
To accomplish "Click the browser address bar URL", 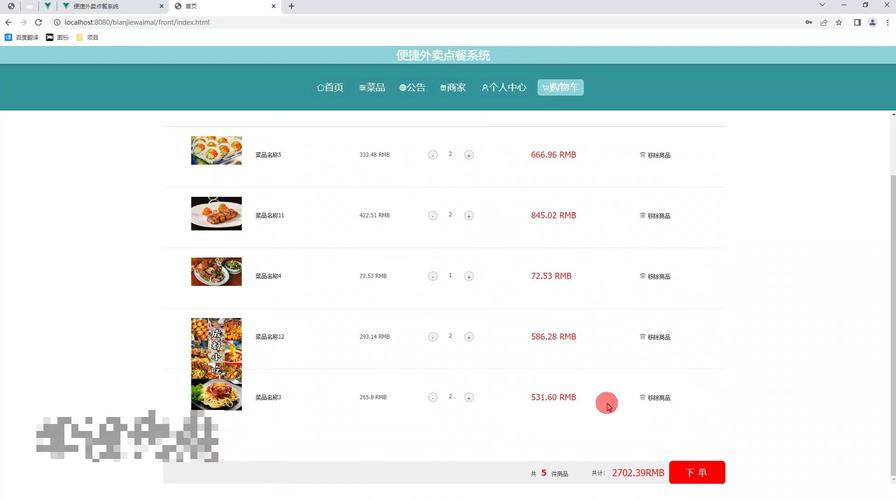I will click(300, 22).
